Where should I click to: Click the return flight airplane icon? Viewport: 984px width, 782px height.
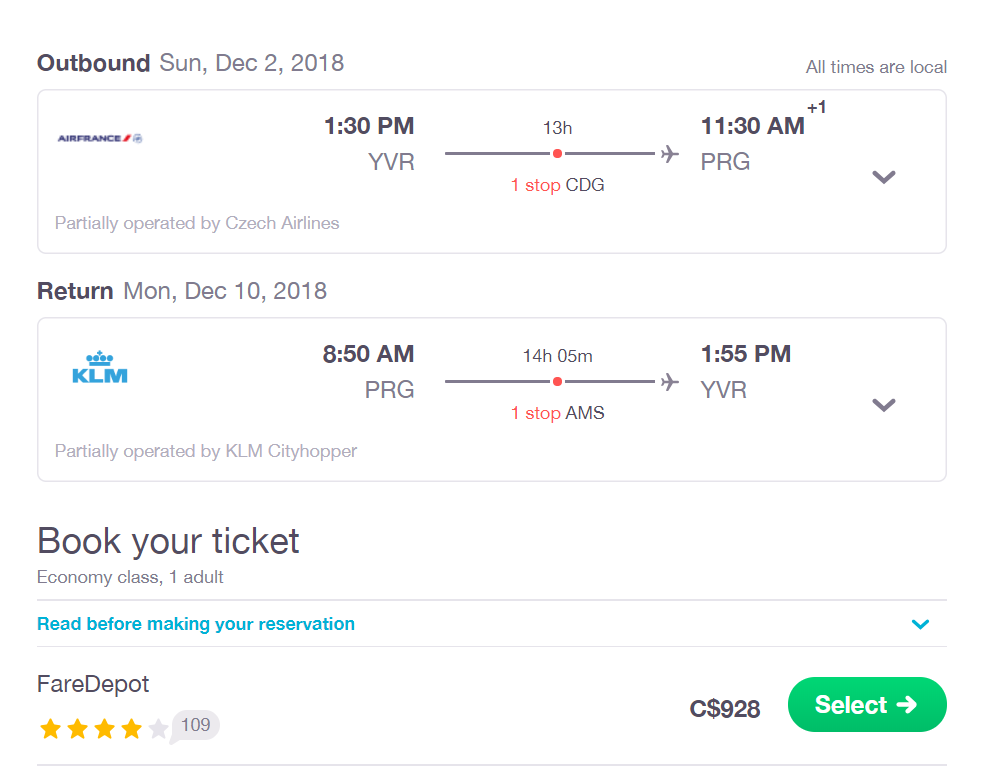coord(670,382)
